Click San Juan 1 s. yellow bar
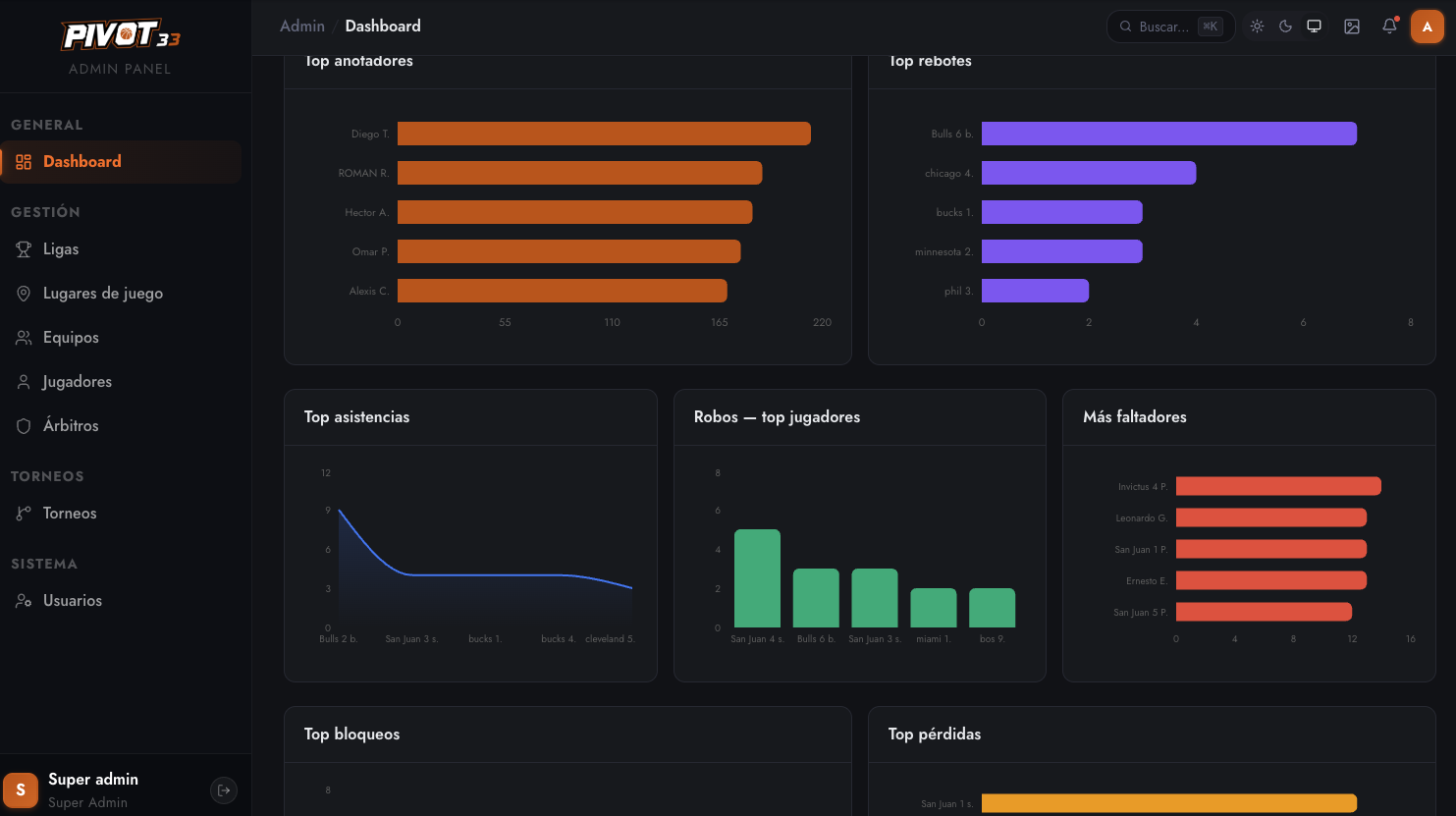 [x=1169, y=803]
